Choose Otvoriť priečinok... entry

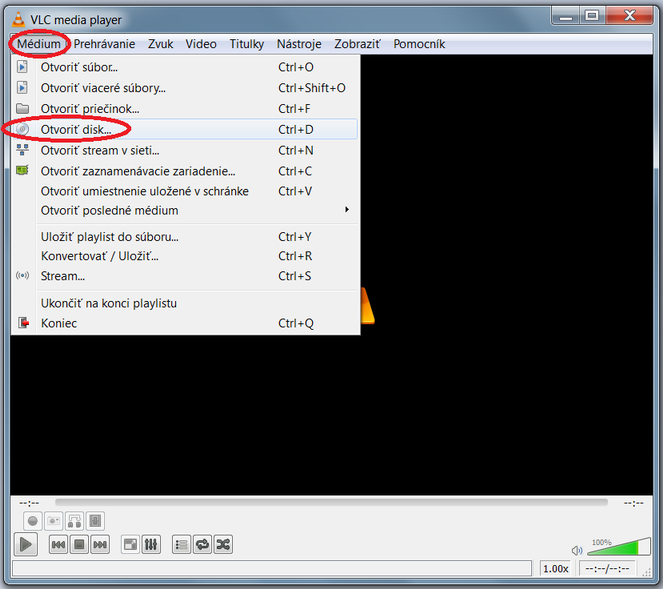pyautogui.click(x=185, y=109)
